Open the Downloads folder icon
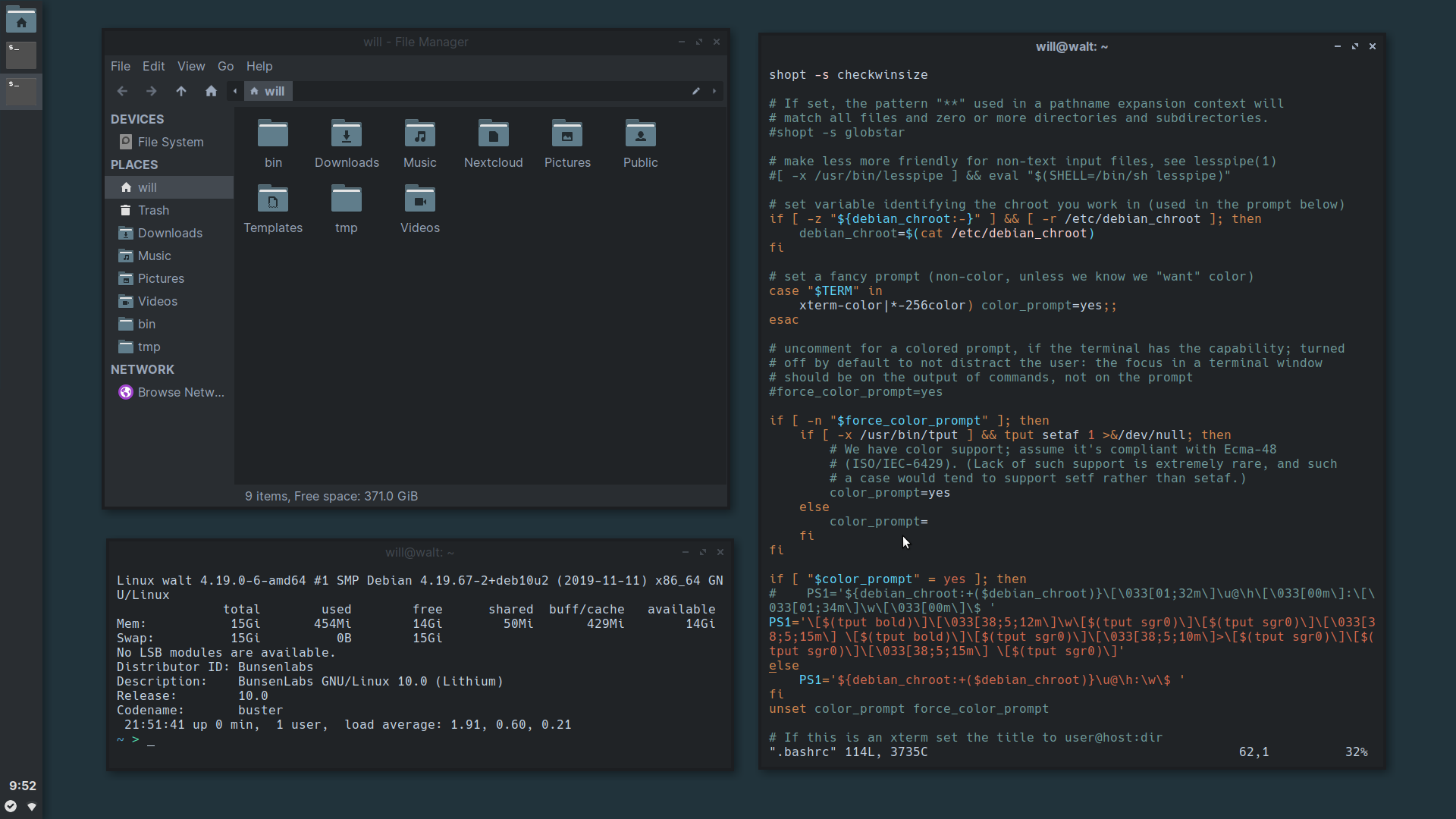This screenshot has width=1456, height=819. point(347,135)
